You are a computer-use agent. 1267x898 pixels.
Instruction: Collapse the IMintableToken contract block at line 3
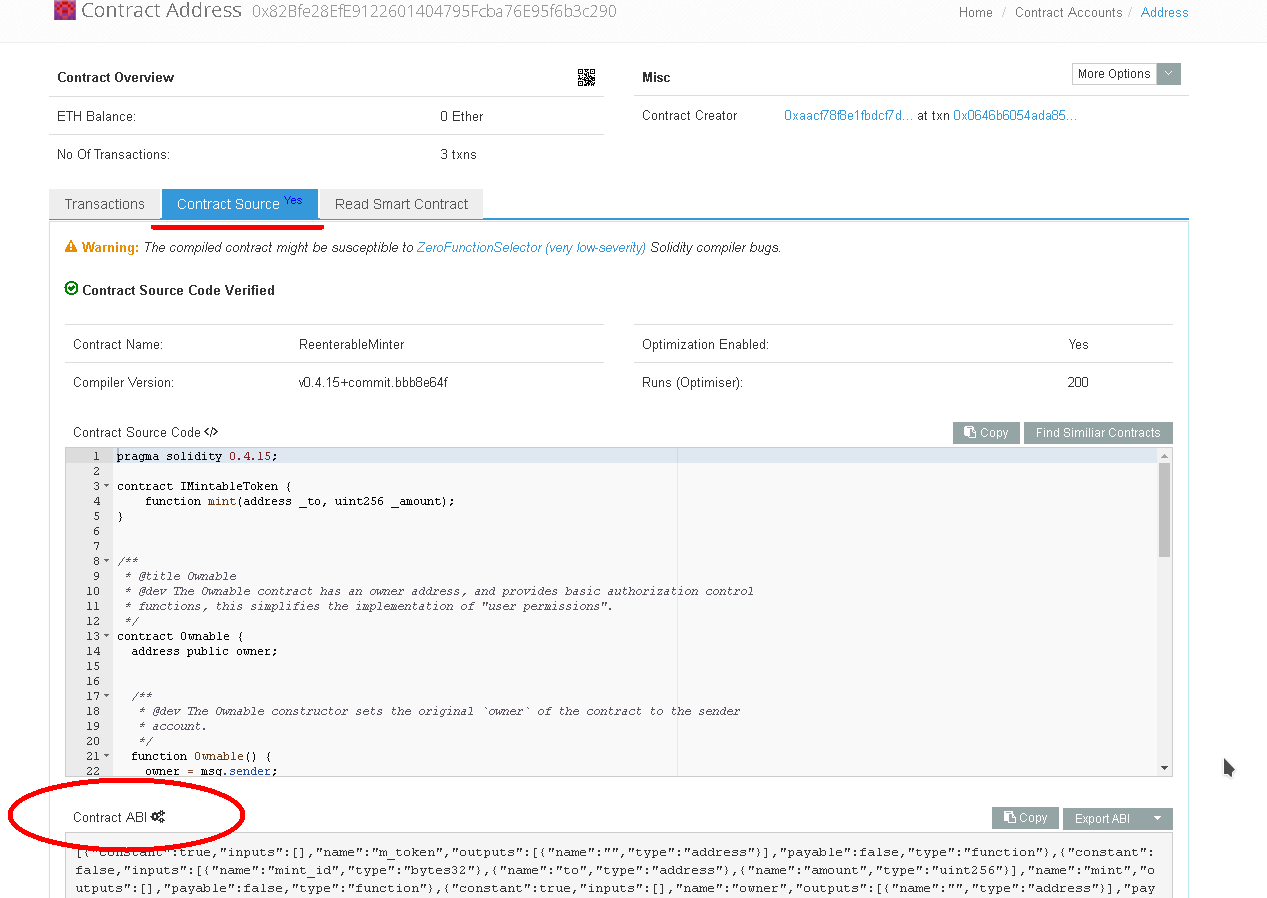106,485
